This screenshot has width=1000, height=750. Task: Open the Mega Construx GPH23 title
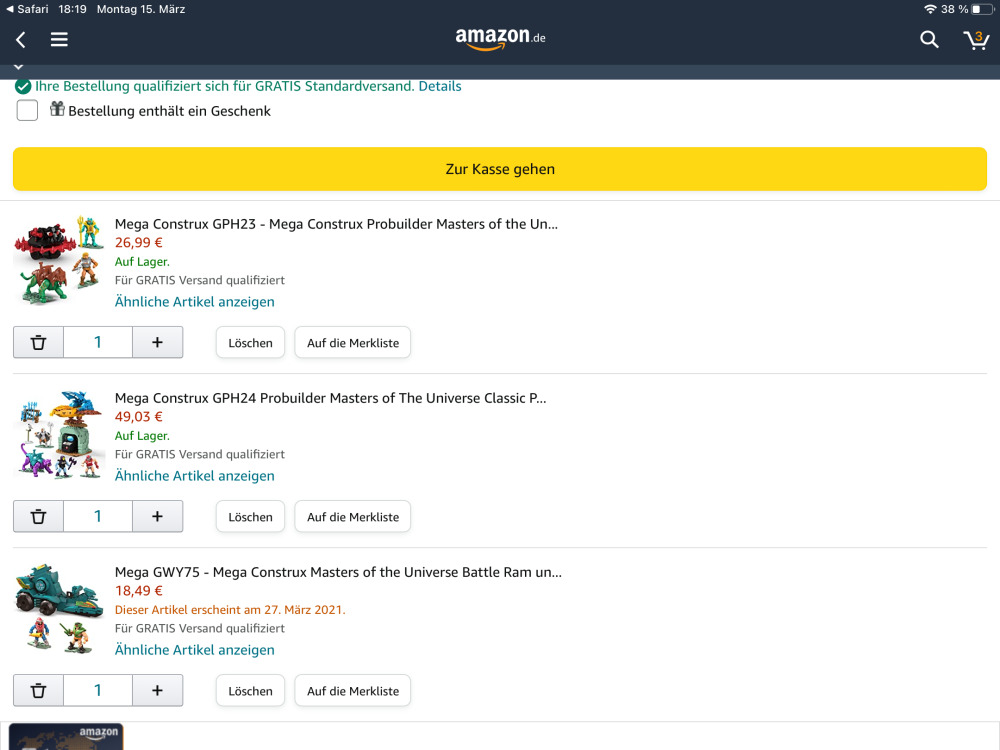336,224
